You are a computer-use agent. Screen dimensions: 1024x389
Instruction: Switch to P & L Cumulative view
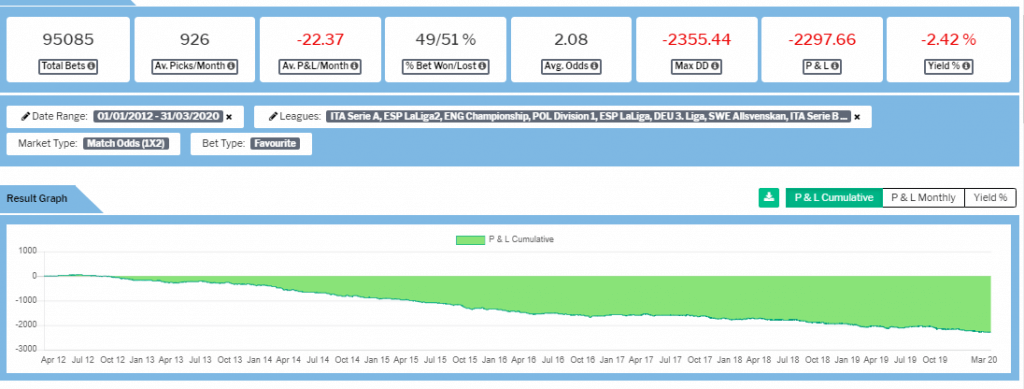(x=834, y=198)
